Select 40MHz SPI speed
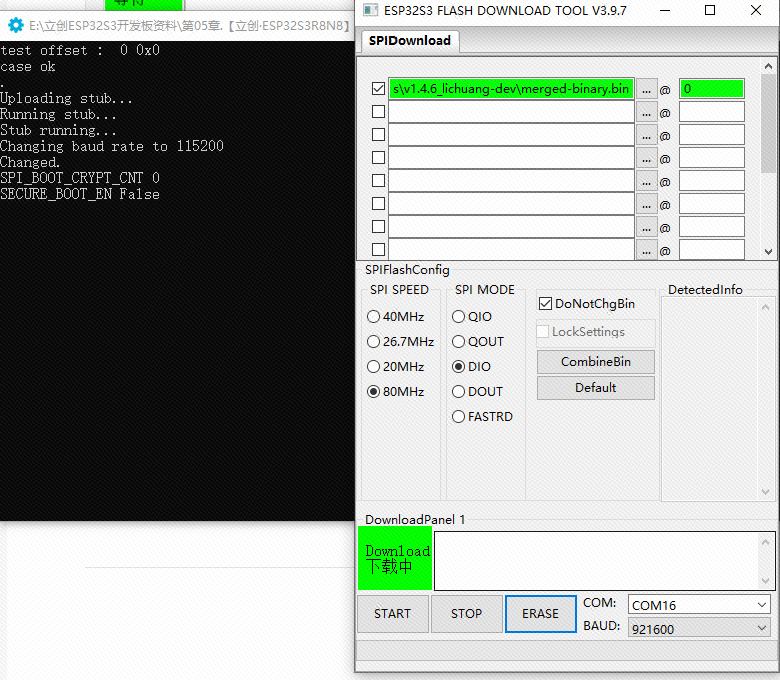The image size is (780, 680). click(395, 316)
